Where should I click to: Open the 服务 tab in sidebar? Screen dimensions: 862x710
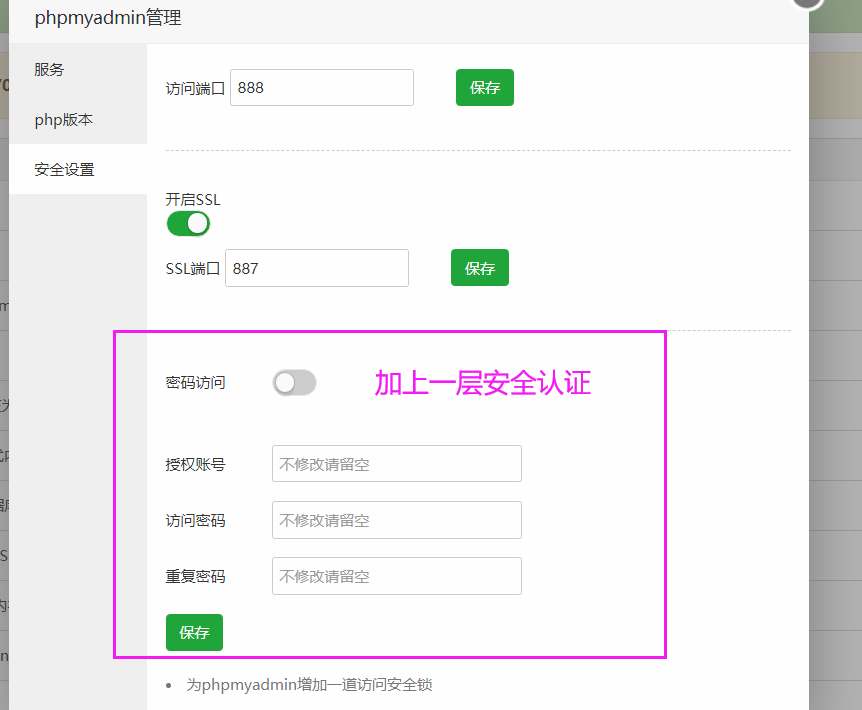point(78,69)
